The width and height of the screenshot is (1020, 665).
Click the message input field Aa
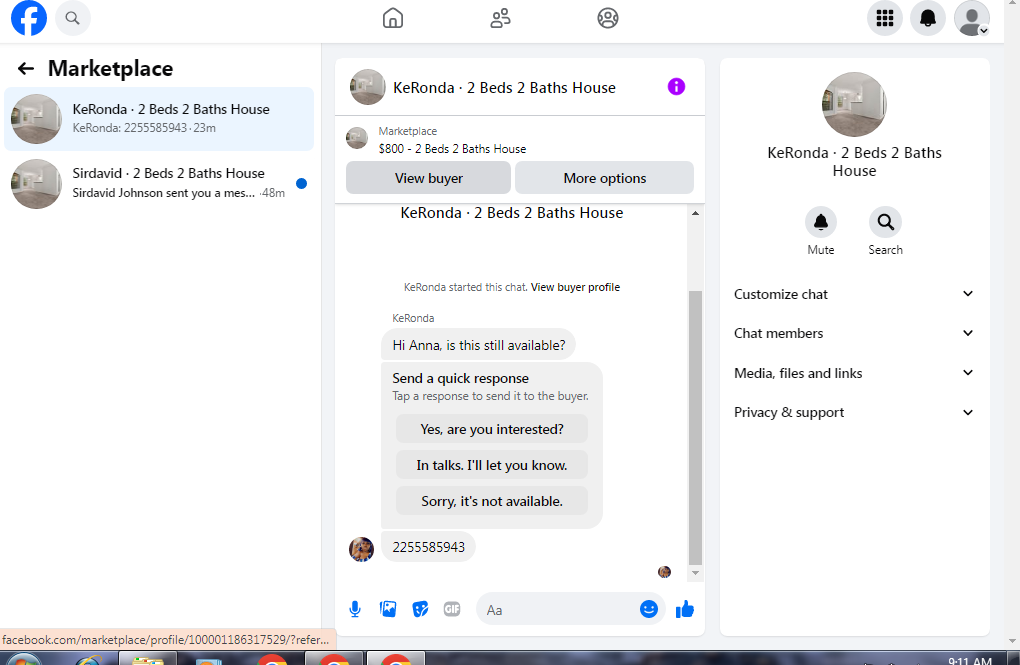pos(556,610)
